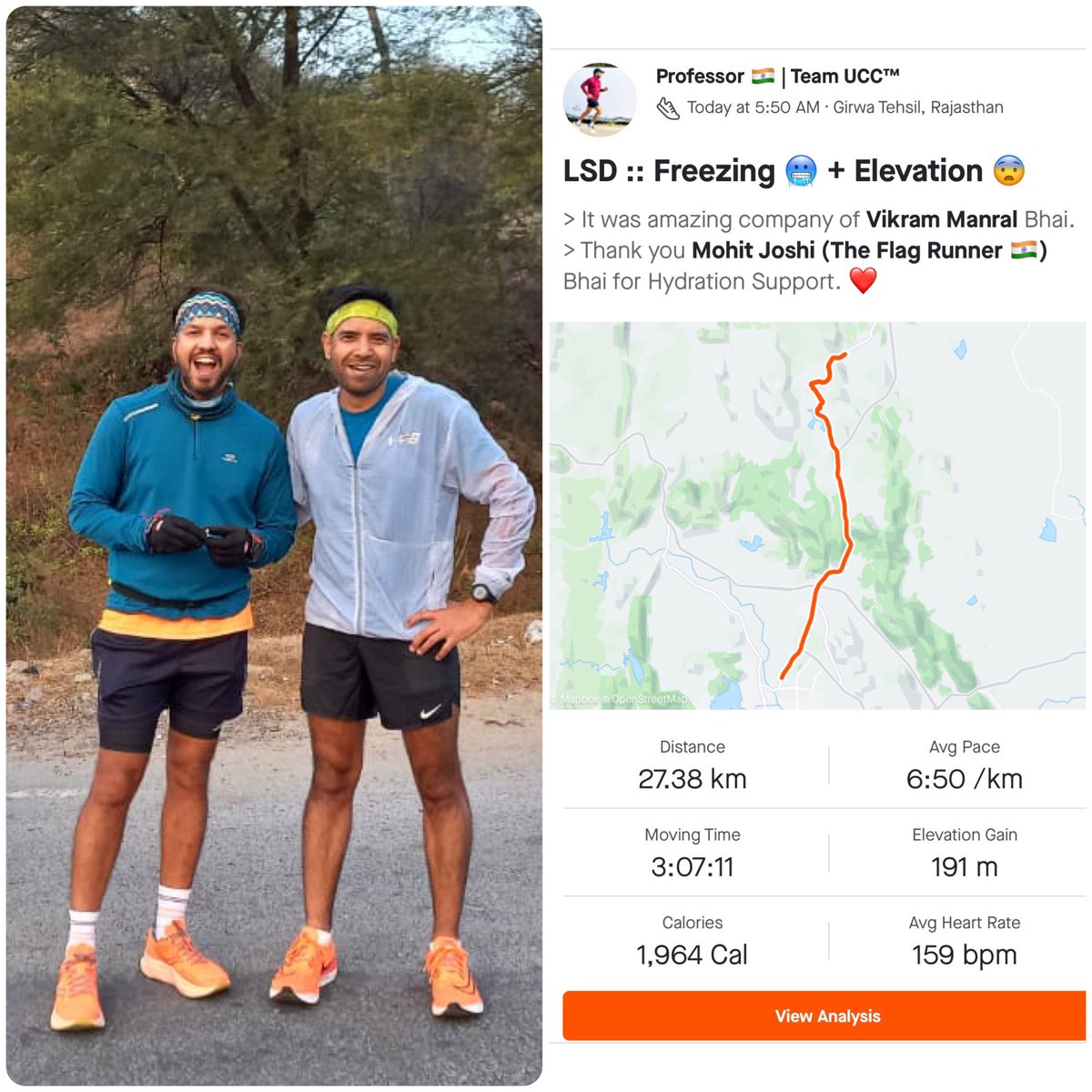Click the freezing face emoji in title
The height and width of the screenshot is (1092, 1092).
coord(801,171)
